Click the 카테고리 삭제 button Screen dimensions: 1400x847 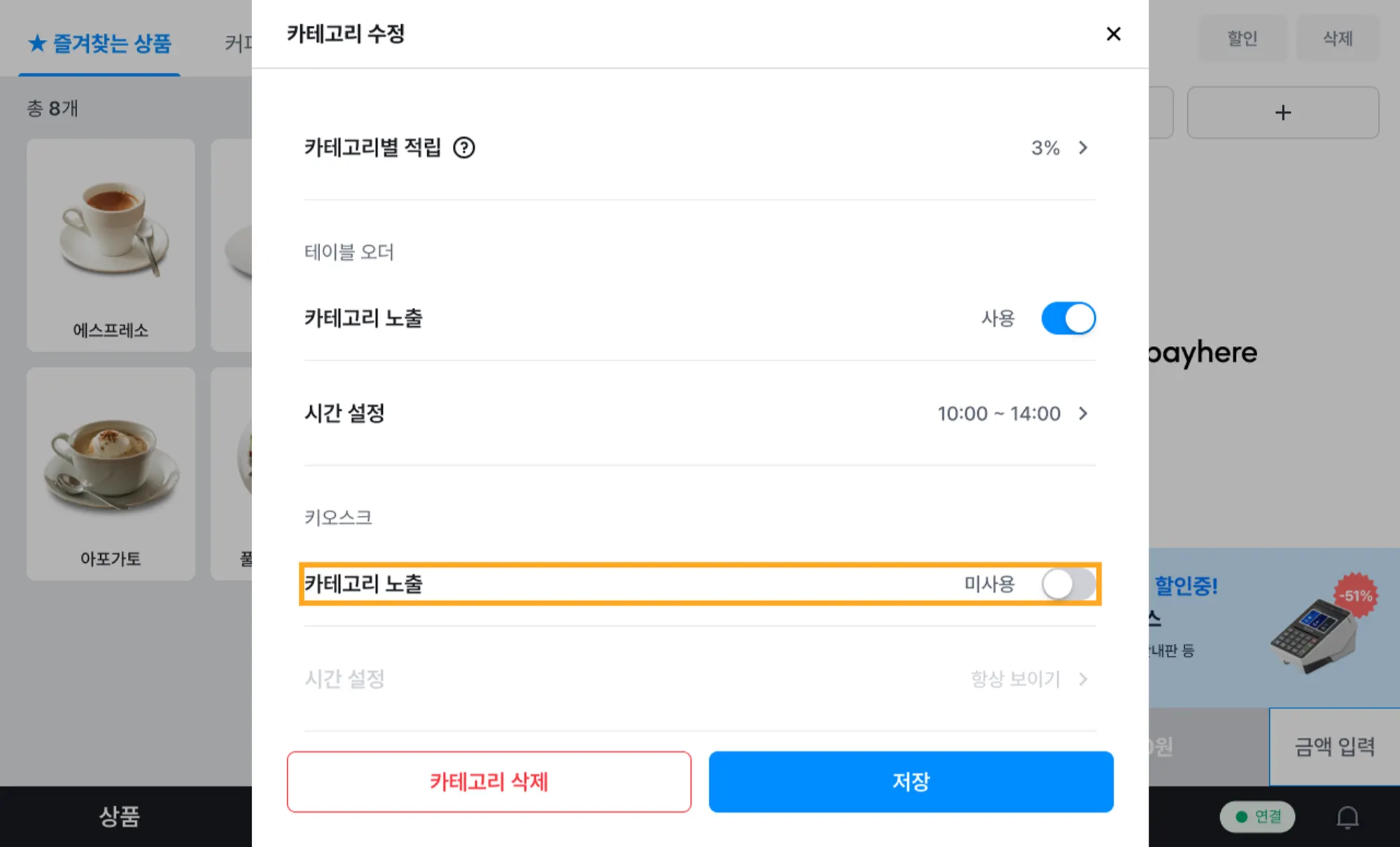[x=489, y=781]
